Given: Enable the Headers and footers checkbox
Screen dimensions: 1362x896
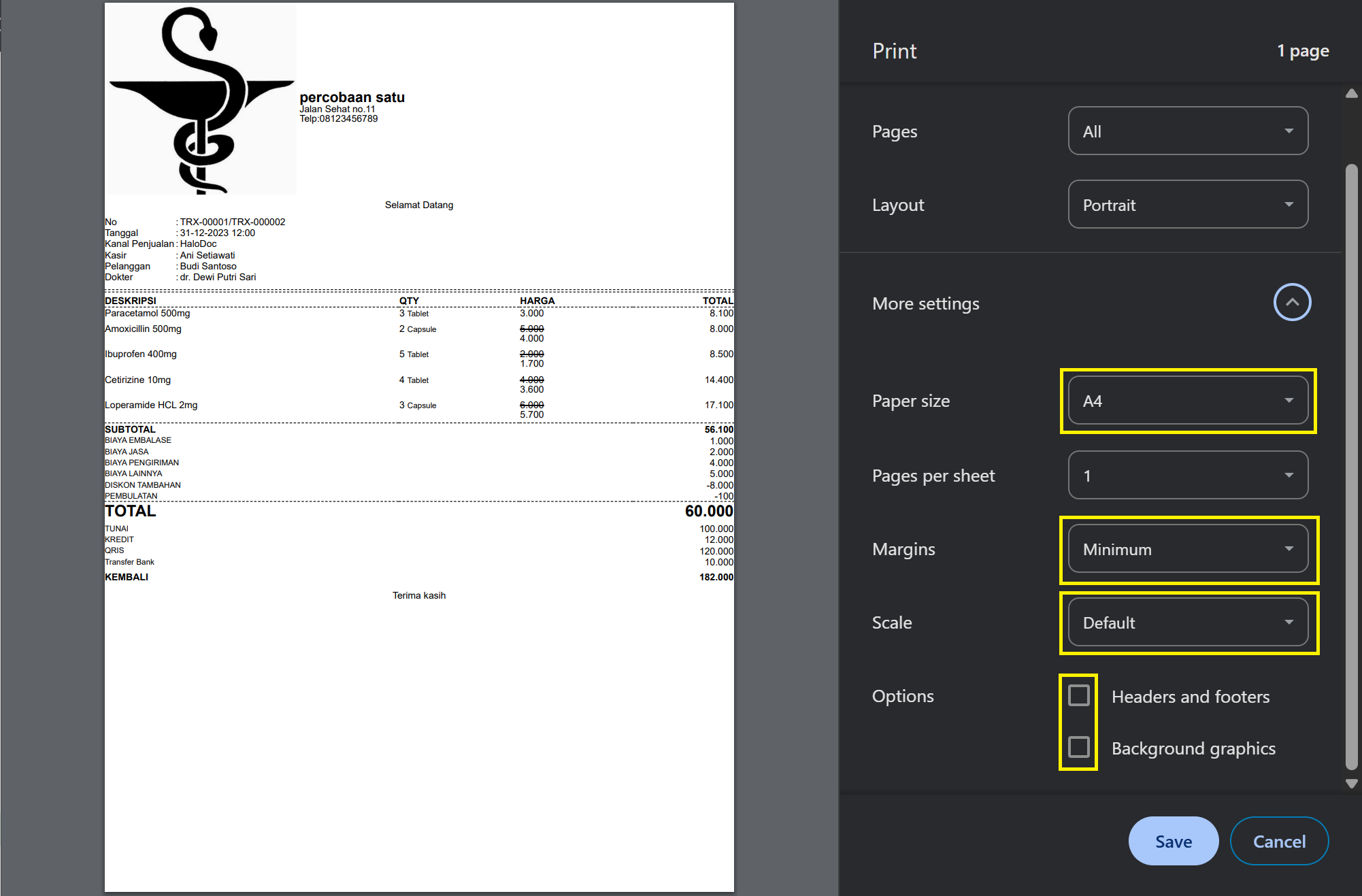Looking at the screenshot, I should [x=1079, y=695].
